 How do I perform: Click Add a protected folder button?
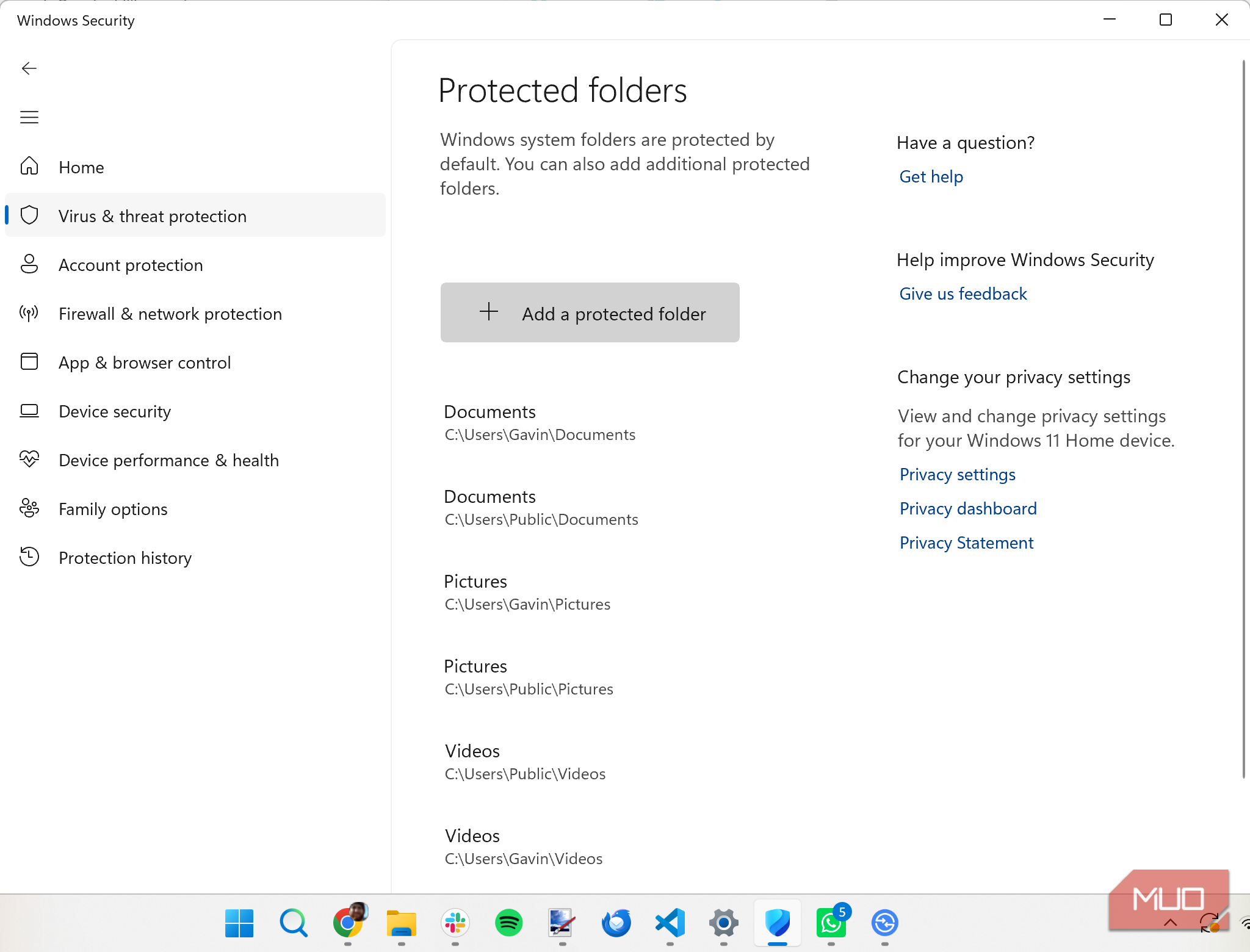click(590, 312)
